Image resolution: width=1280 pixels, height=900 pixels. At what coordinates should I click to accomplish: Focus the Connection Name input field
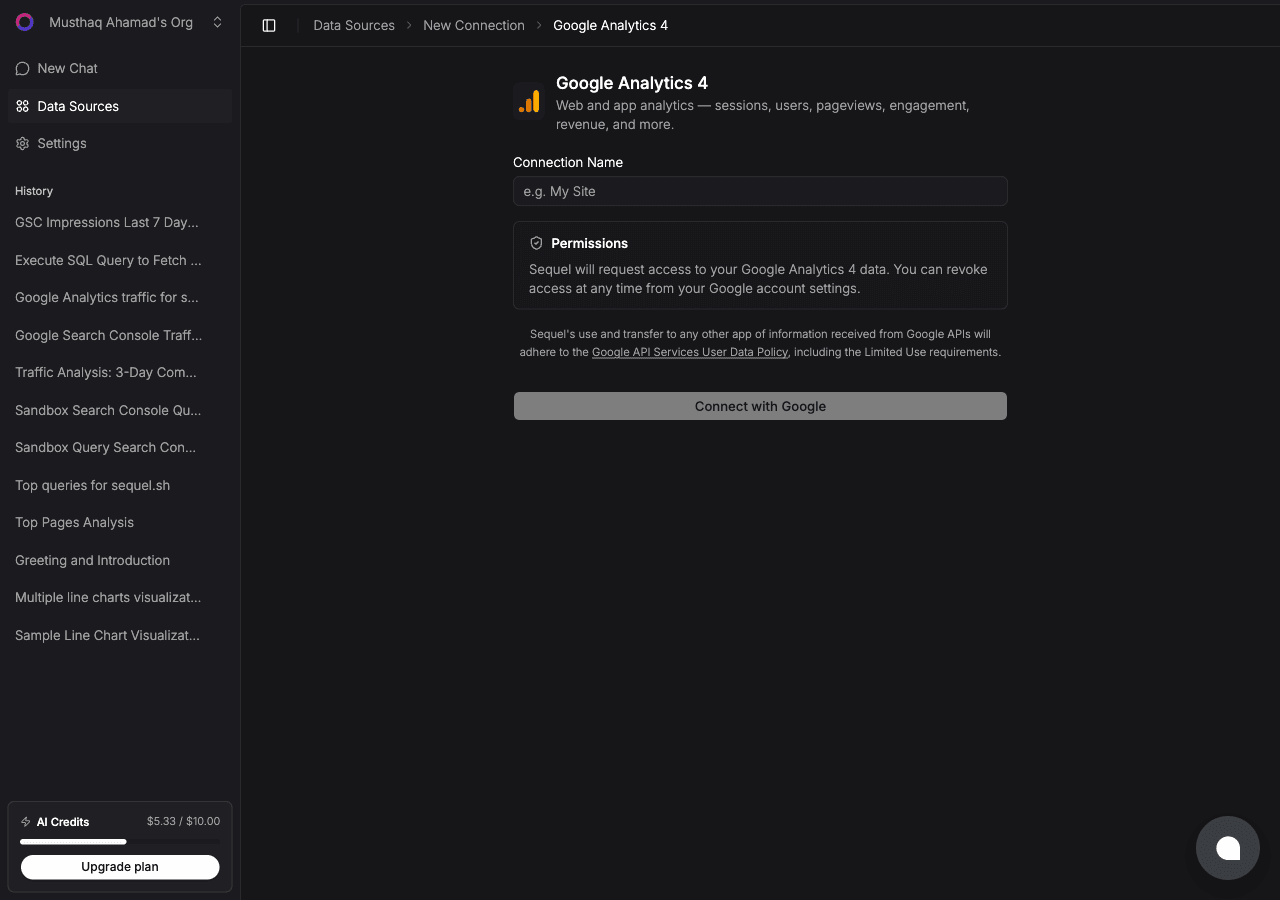(760, 191)
